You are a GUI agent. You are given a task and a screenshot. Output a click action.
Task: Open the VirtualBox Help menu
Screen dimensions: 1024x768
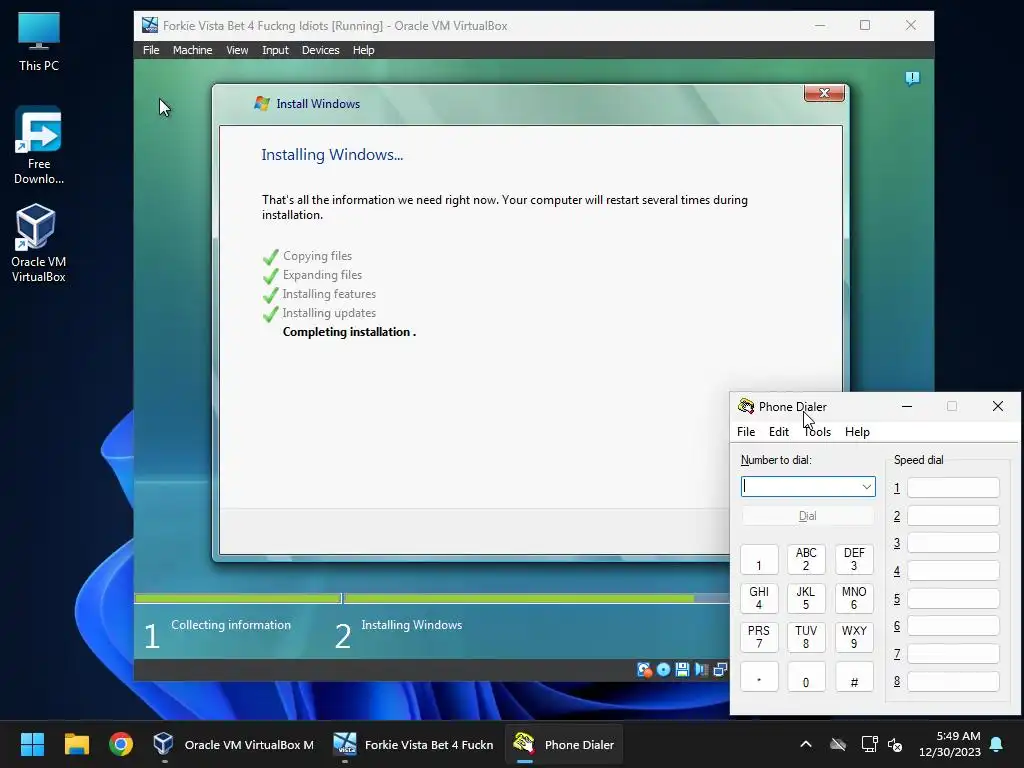tap(363, 50)
